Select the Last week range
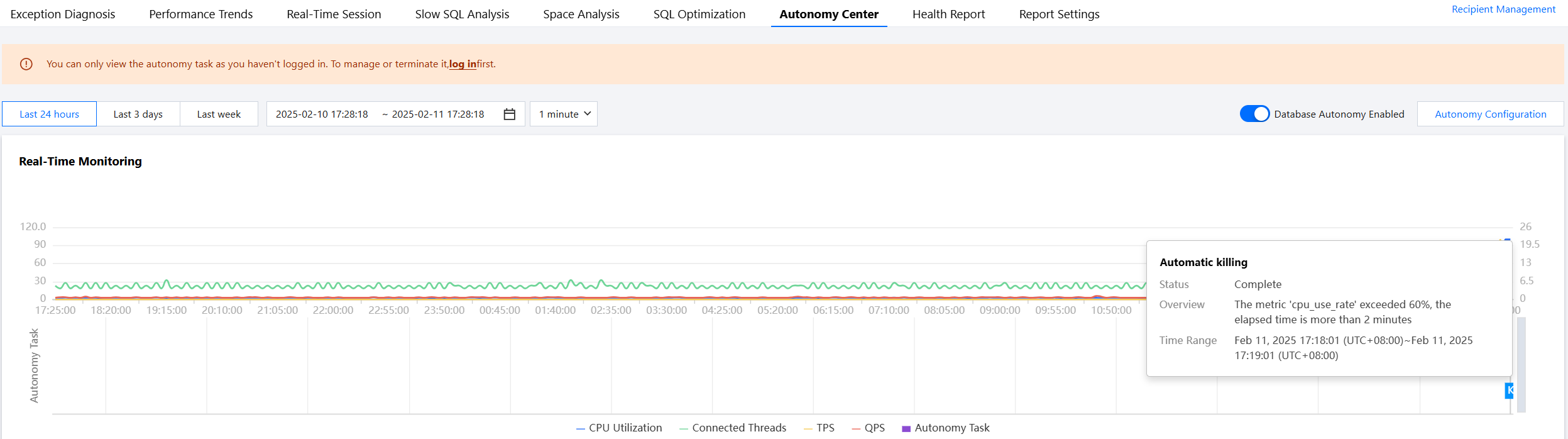This screenshot has width=1568, height=439. (219, 114)
